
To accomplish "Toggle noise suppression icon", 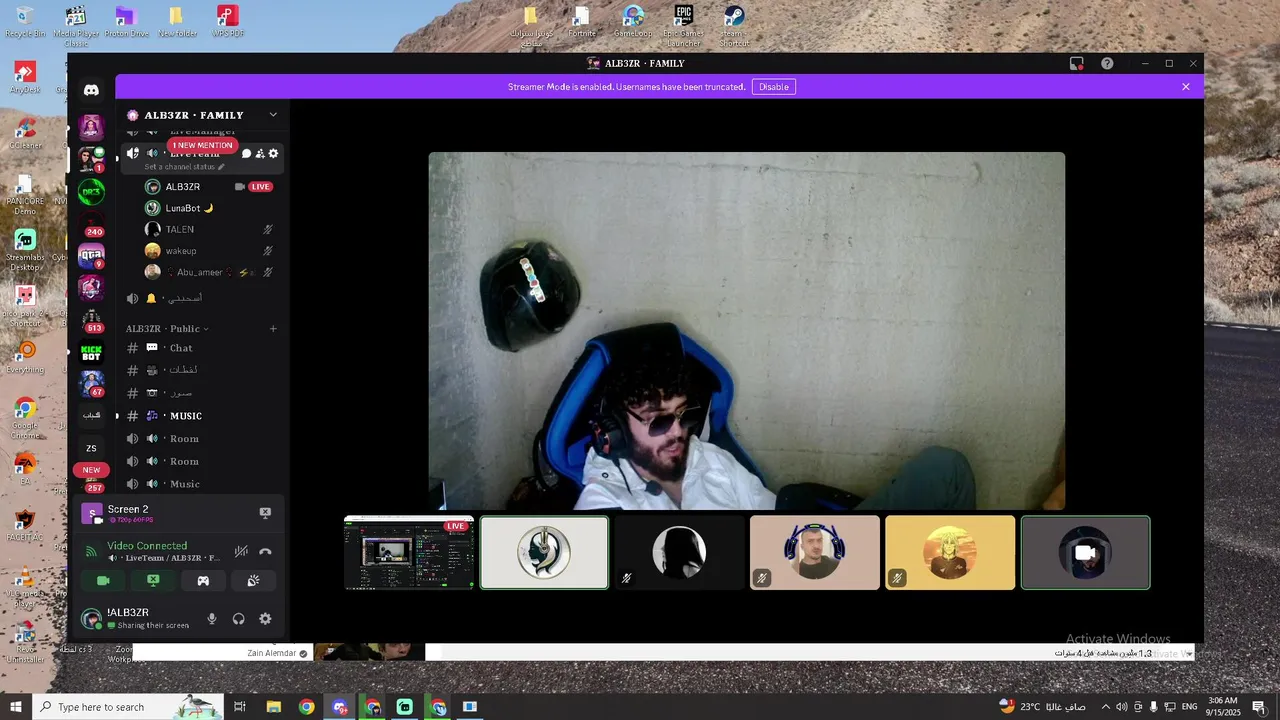I will [241, 551].
